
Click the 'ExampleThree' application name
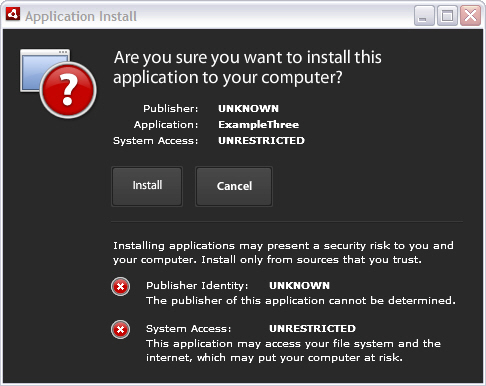click(x=259, y=125)
